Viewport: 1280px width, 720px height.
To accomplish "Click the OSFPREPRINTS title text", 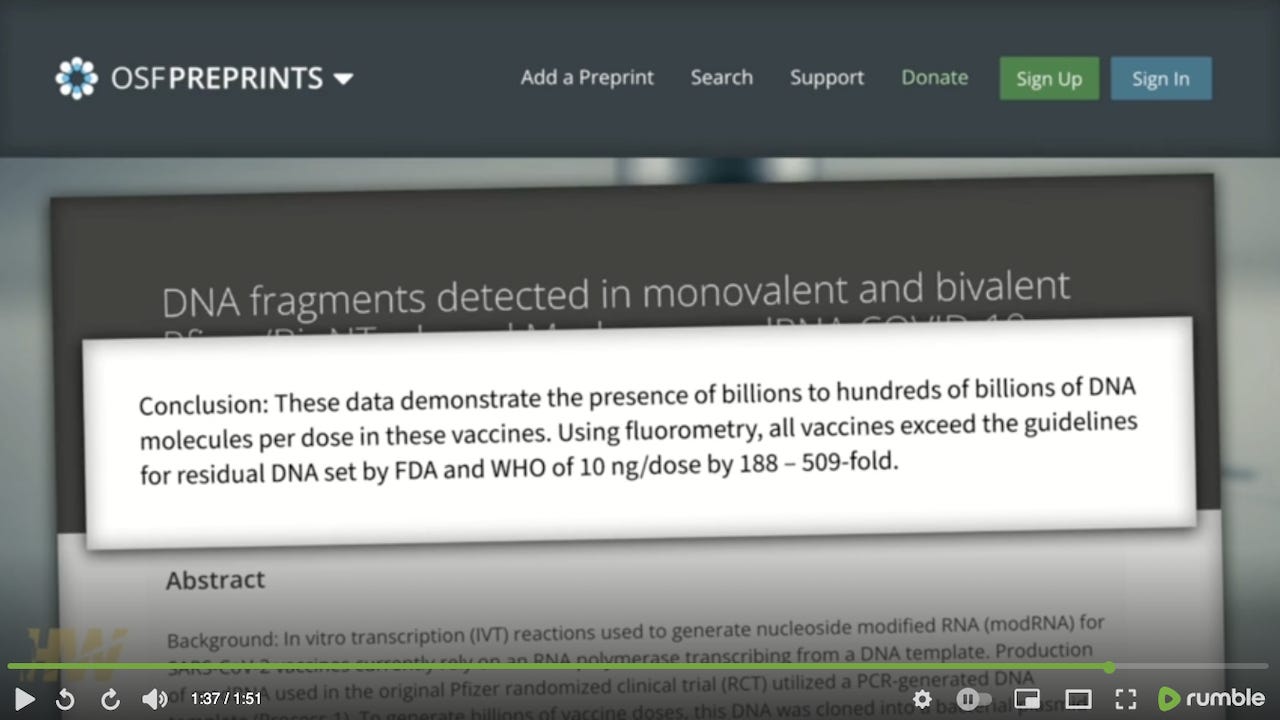I will click(x=216, y=78).
